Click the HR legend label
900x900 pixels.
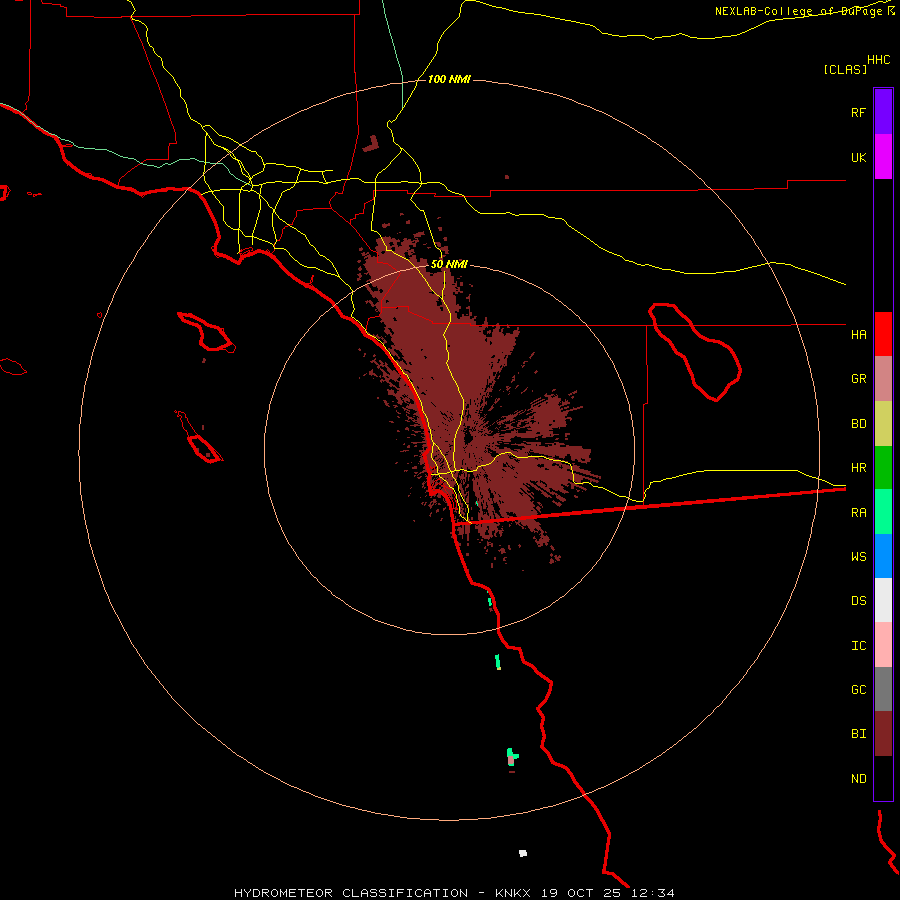click(x=858, y=468)
